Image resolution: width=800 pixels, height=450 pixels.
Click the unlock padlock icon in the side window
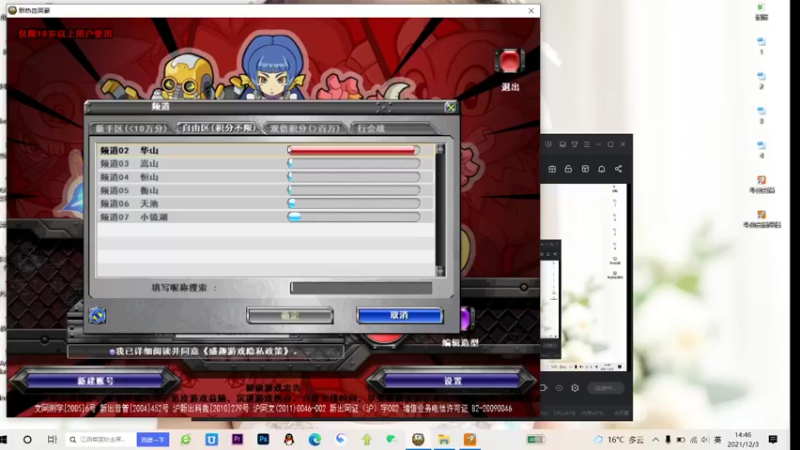pos(568,169)
